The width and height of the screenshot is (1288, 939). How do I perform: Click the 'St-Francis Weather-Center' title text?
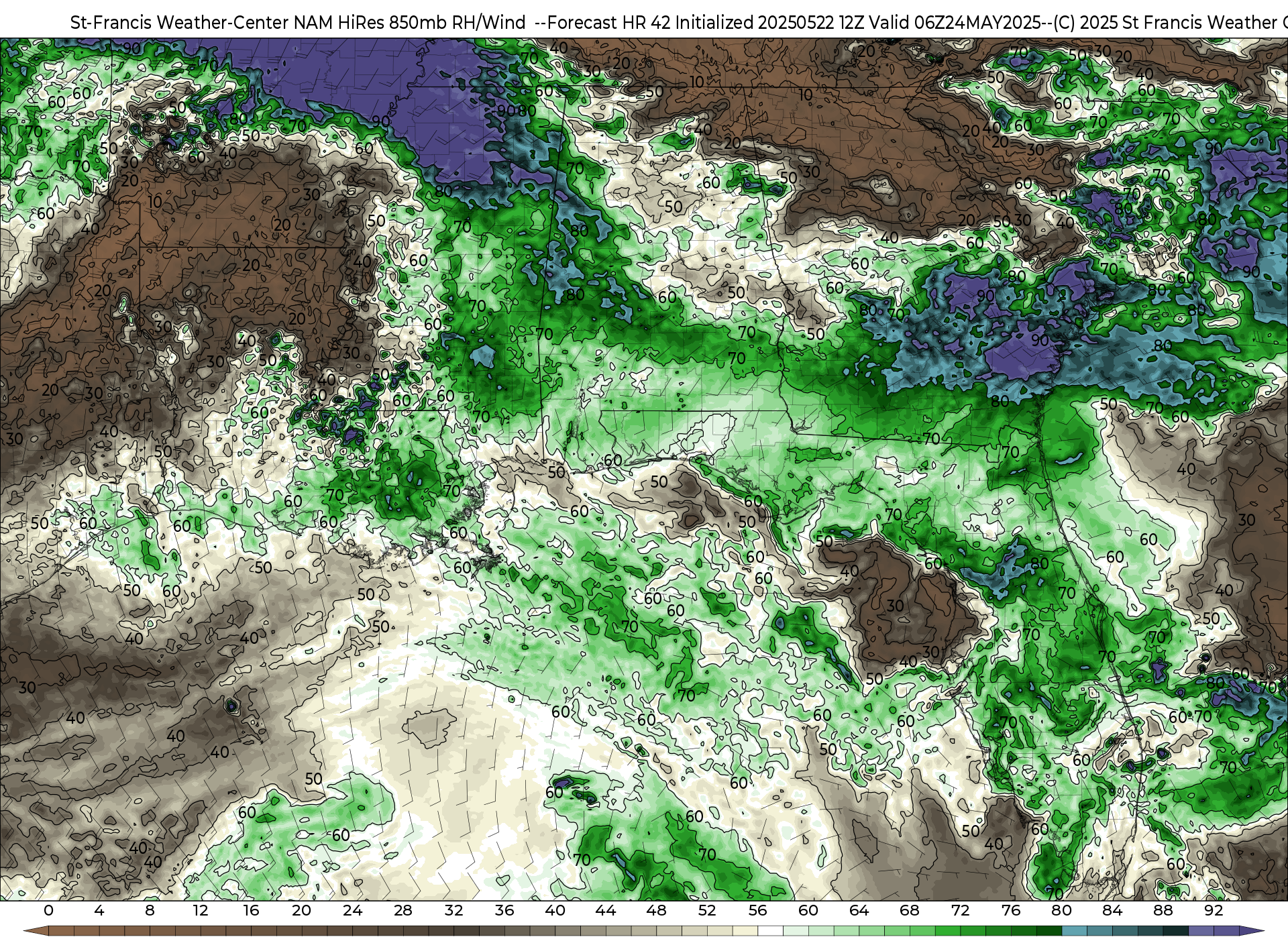click(x=179, y=23)
